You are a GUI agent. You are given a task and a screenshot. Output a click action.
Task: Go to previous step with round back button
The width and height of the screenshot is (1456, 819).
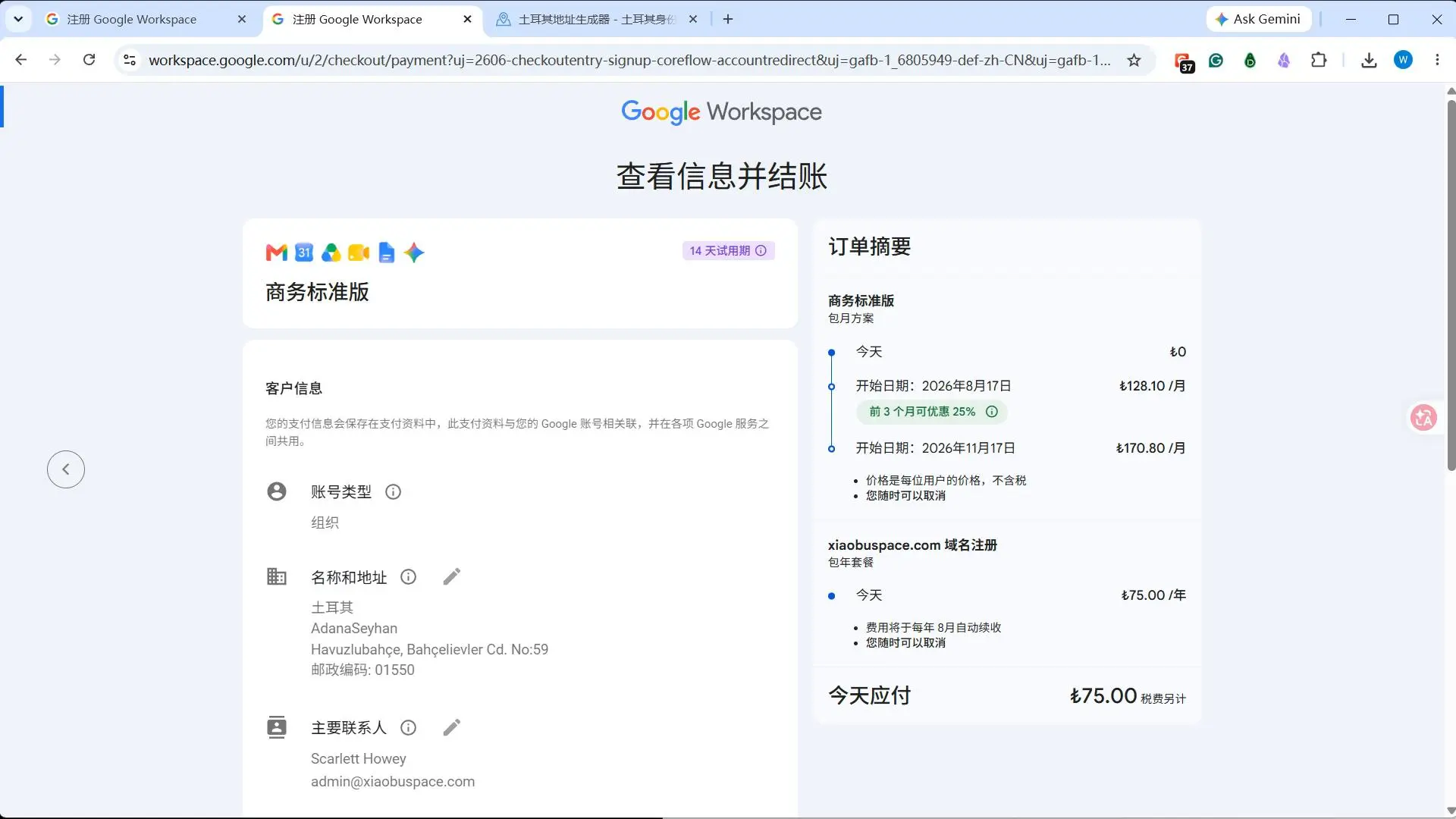tap(66, 469)
